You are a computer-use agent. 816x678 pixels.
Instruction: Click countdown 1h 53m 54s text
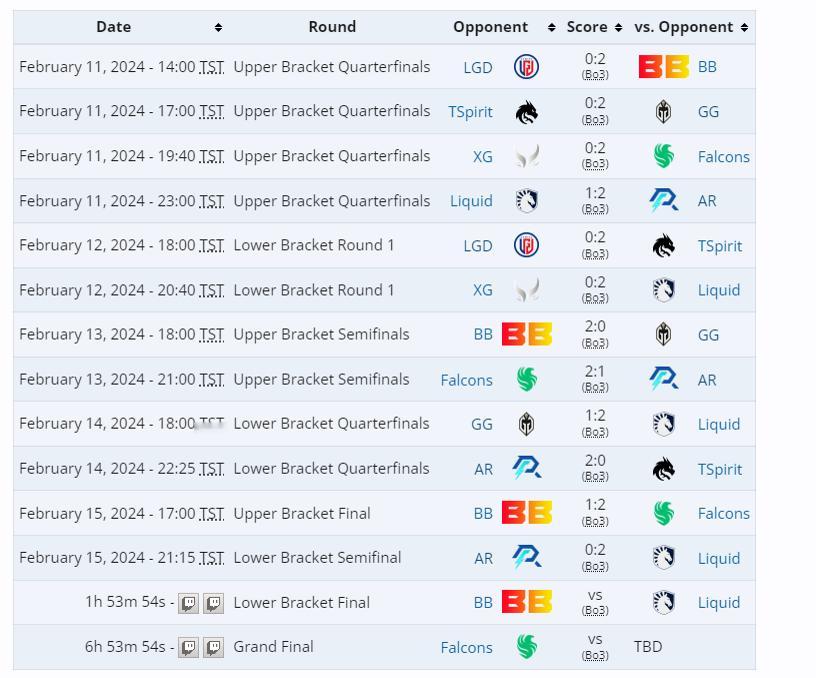[125, 602]
